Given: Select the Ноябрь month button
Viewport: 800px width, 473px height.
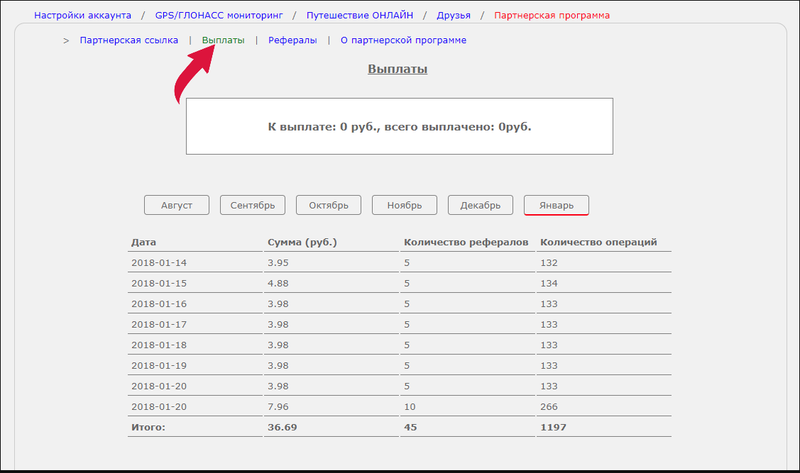Looking at the screenshot, I should 405,205.
